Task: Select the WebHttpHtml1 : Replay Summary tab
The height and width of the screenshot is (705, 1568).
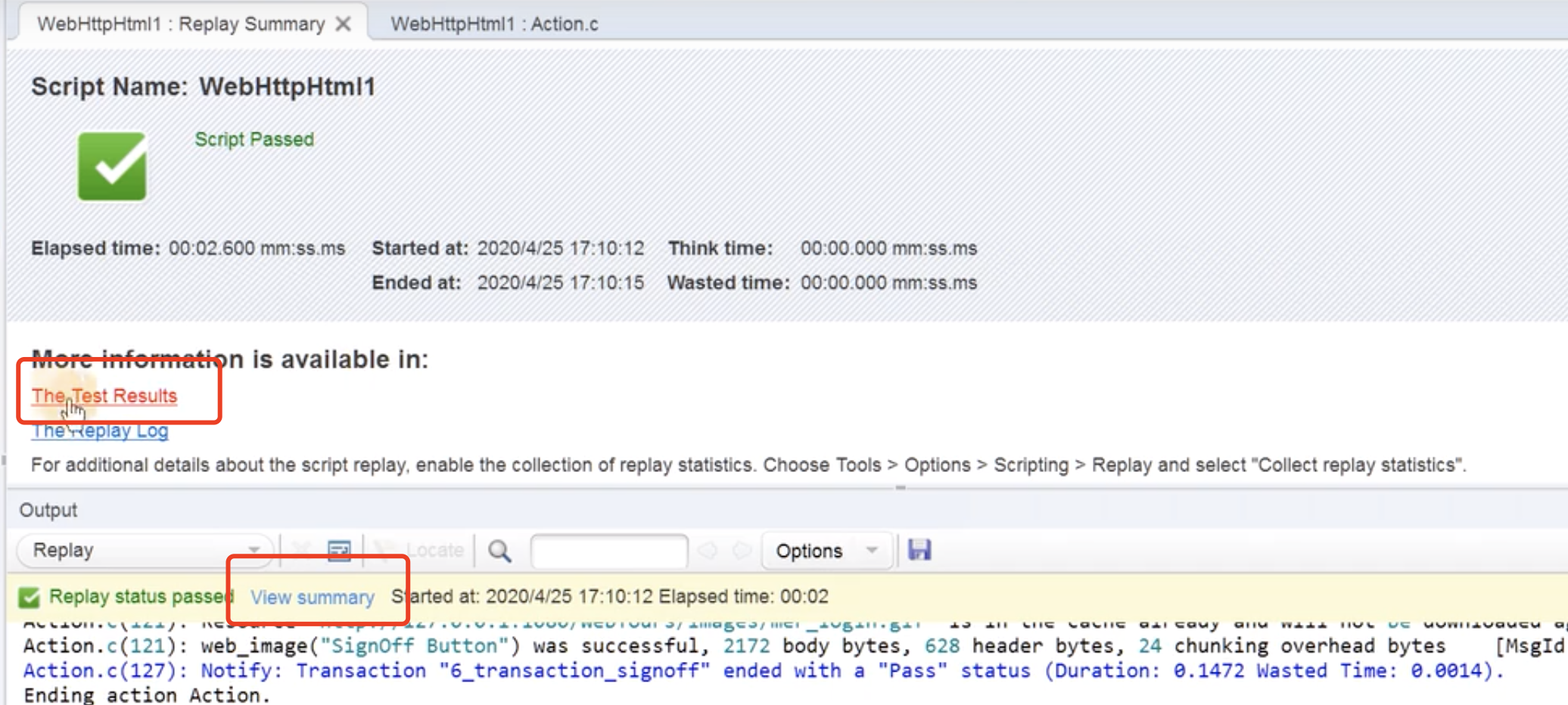Action: coord(181,24)
